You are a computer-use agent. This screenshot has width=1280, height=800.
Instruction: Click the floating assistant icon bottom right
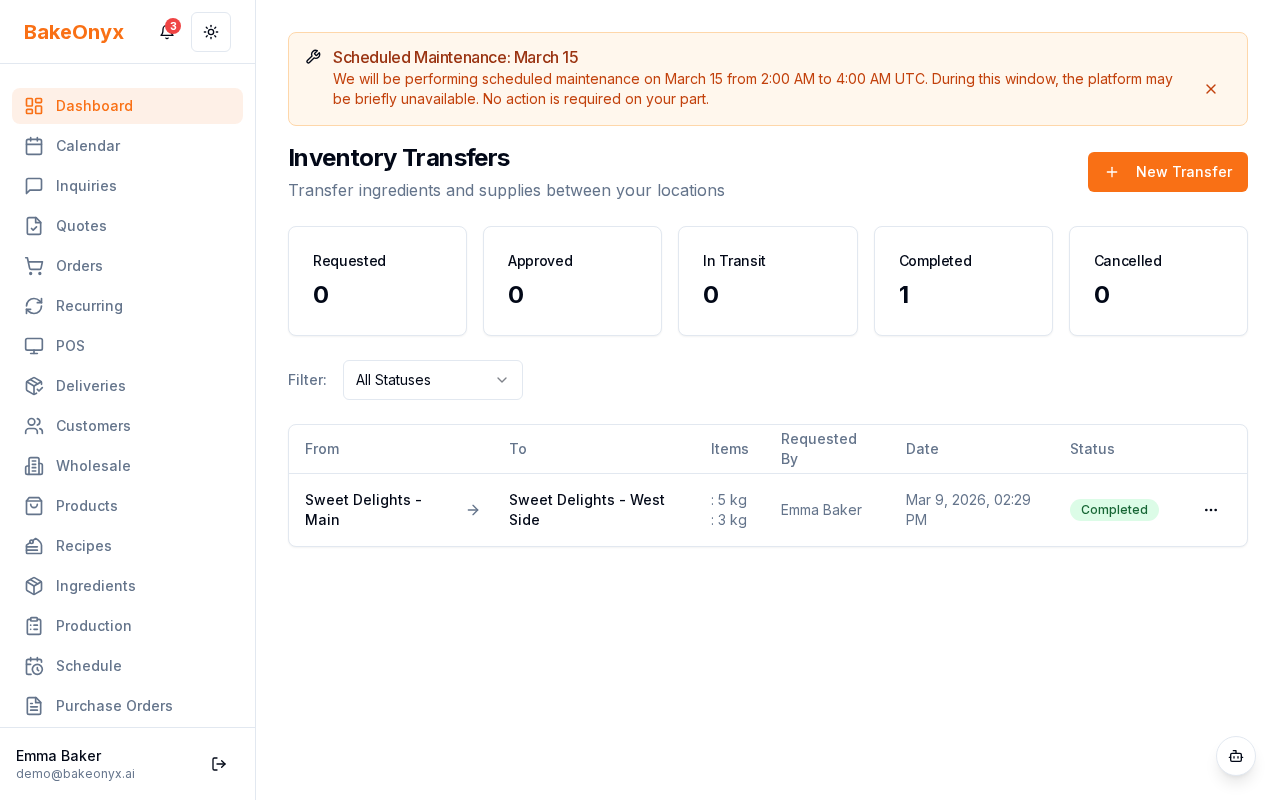click(x=1236, y=757)
